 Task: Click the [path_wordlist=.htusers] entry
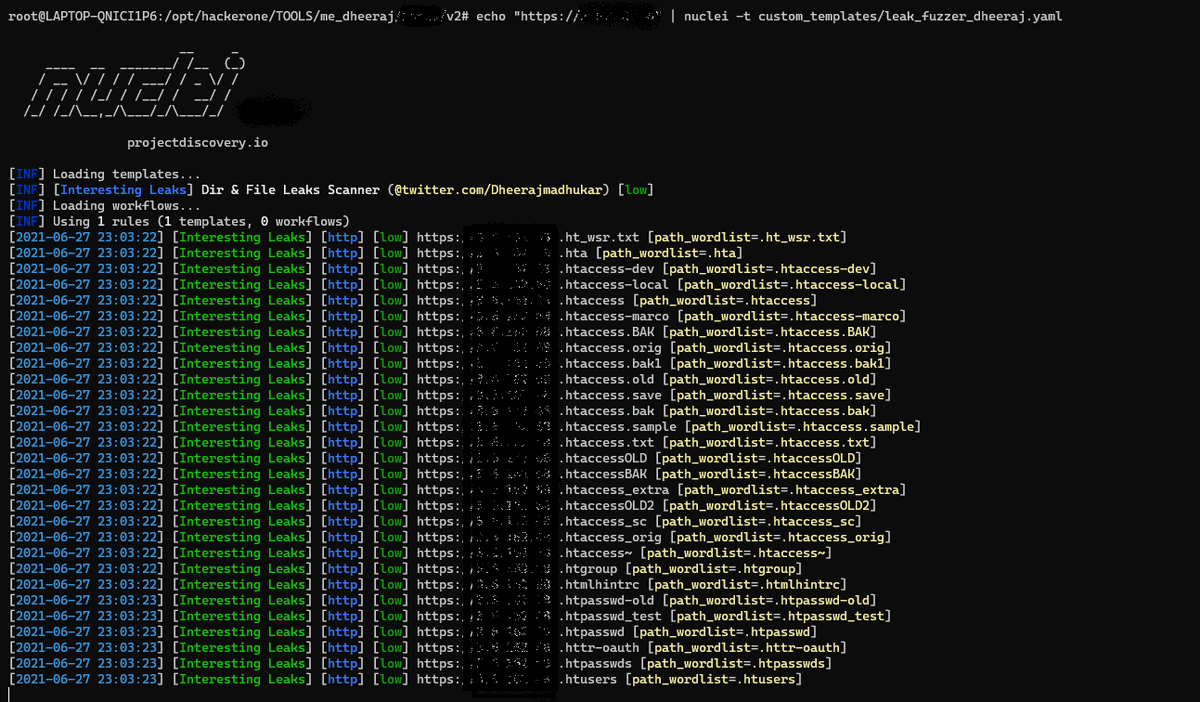pos(716,679)
